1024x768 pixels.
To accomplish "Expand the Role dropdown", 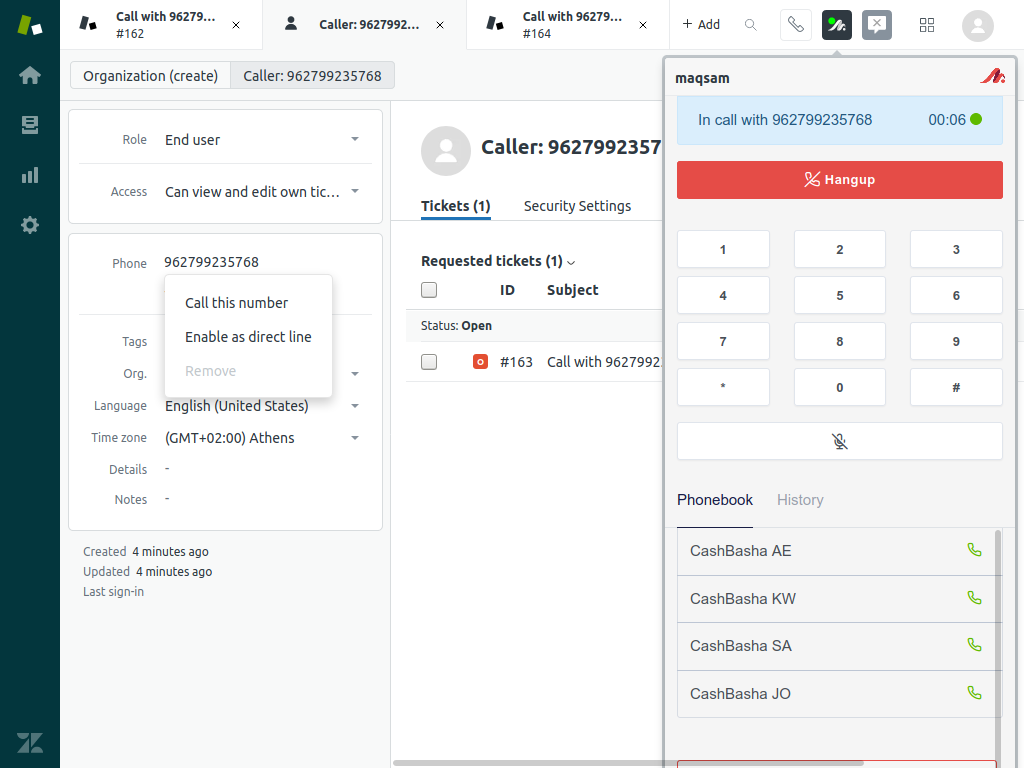I will pos(354,140).
